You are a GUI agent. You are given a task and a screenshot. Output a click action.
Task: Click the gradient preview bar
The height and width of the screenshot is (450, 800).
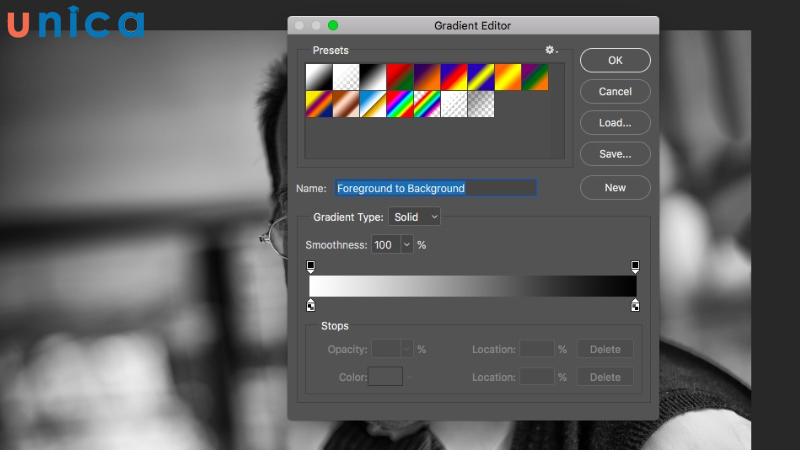[x=472, y=286]
